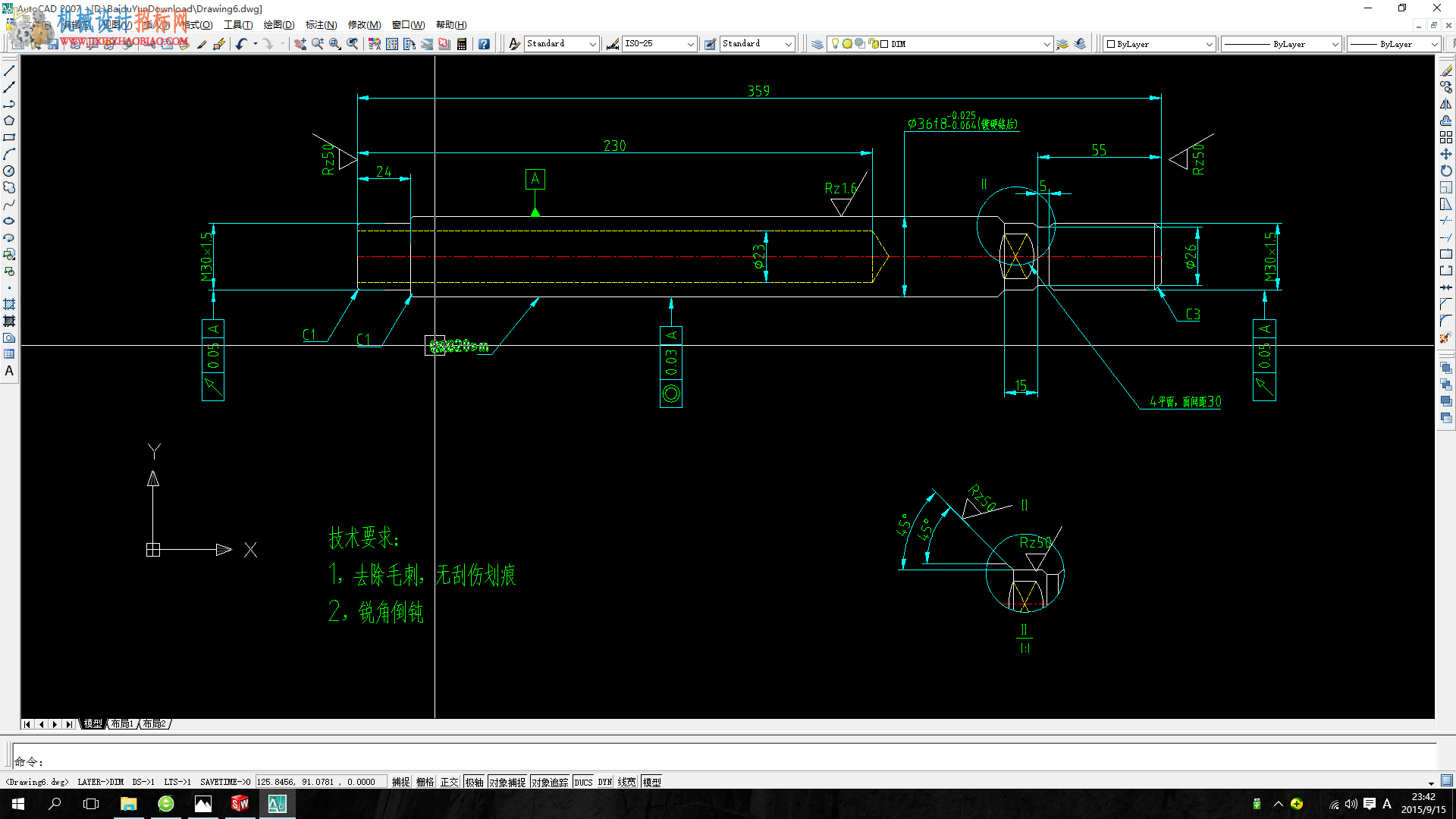Toggle 极轴 polar tracking in status bar
1456x819 pixels.
click(474, 782)
